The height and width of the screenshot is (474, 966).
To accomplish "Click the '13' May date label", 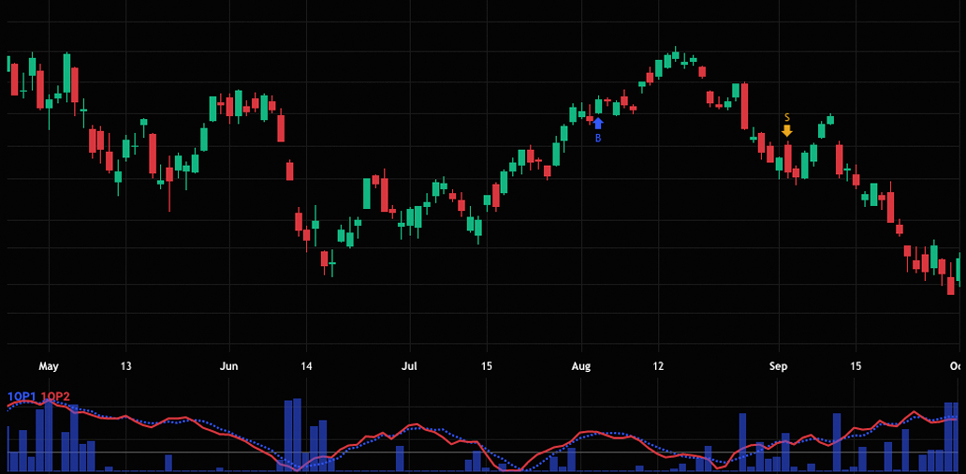I will tap(126, 366).
